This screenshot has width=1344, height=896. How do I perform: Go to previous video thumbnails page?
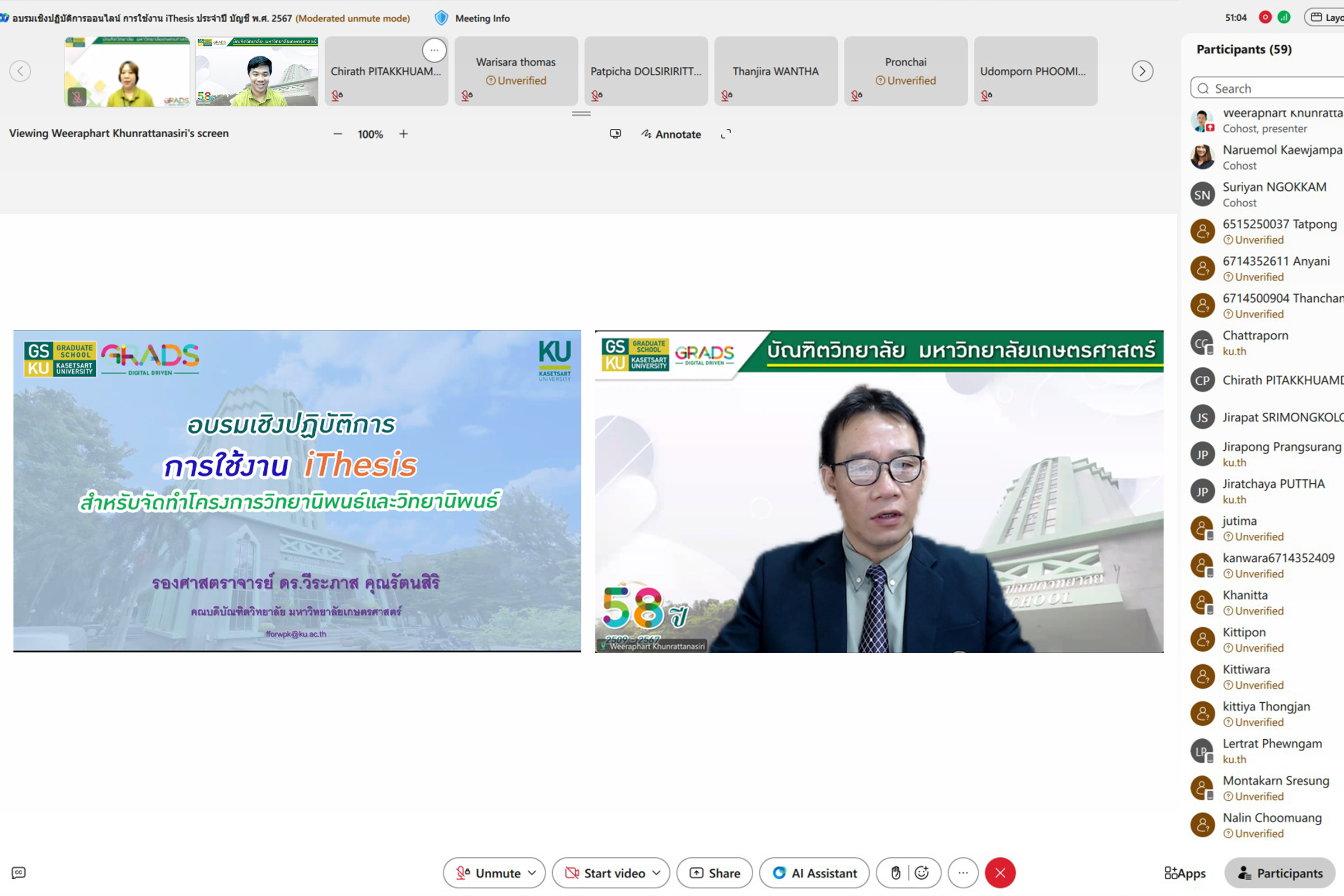point(20,72)
